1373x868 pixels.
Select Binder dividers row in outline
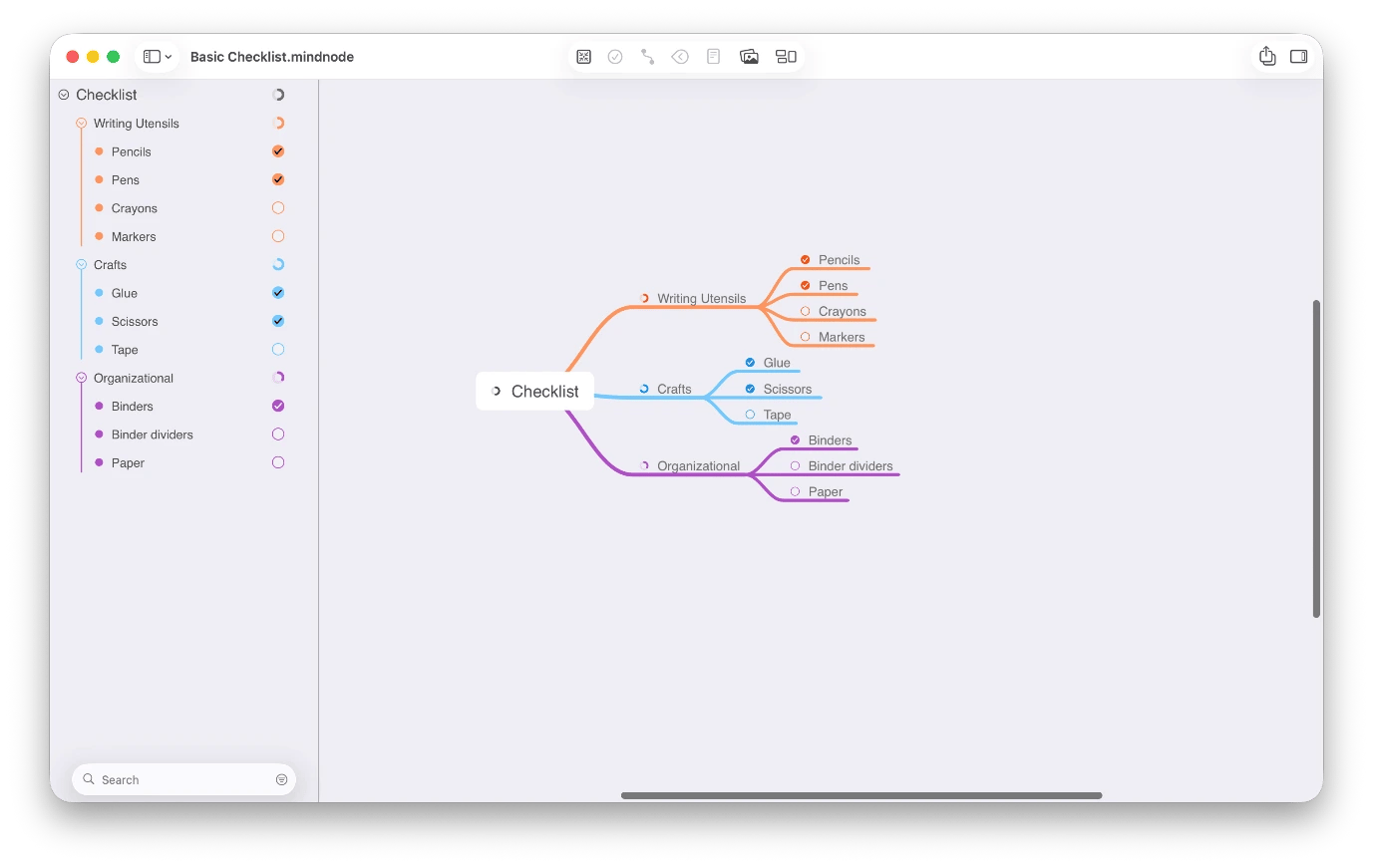[183, 434]
